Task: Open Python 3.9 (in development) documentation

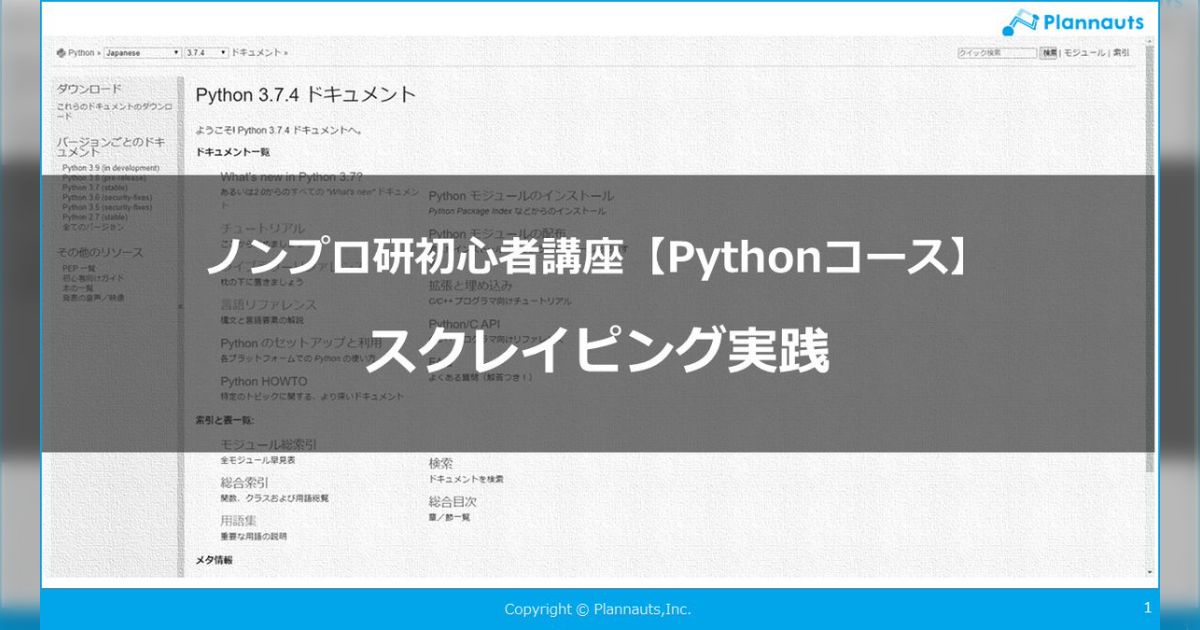Action: coord(110,168)
